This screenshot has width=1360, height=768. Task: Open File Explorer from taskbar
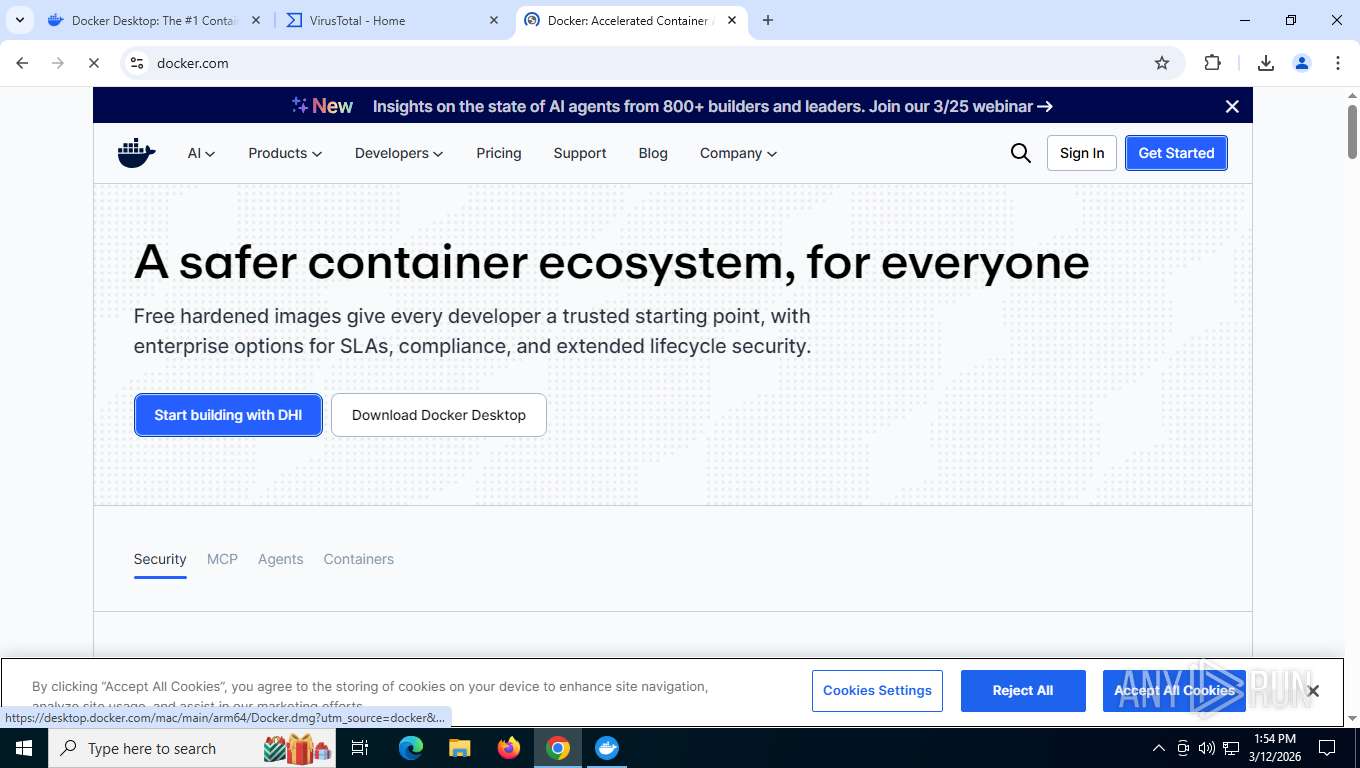tap(460, 748)
